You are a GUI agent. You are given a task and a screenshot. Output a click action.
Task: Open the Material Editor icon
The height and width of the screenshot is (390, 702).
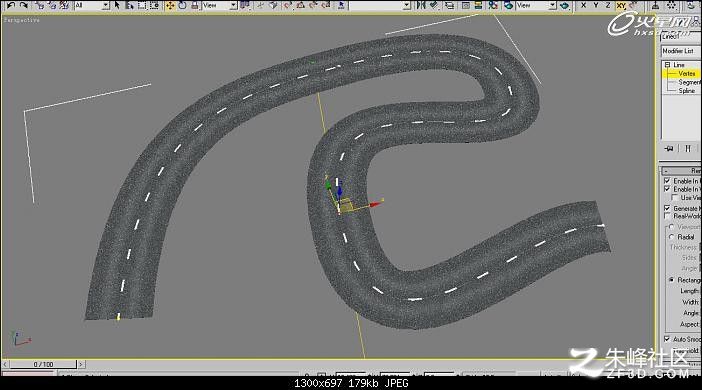tap(493, 5)
